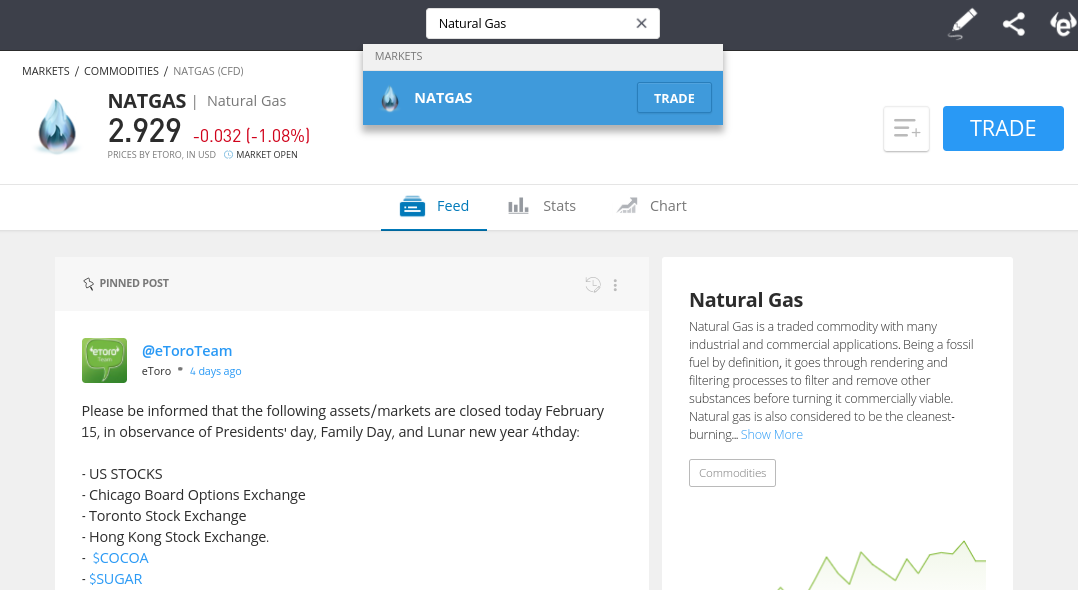
Task: Click the large blue TRADE button
Action: click(x=1003, y=128)
